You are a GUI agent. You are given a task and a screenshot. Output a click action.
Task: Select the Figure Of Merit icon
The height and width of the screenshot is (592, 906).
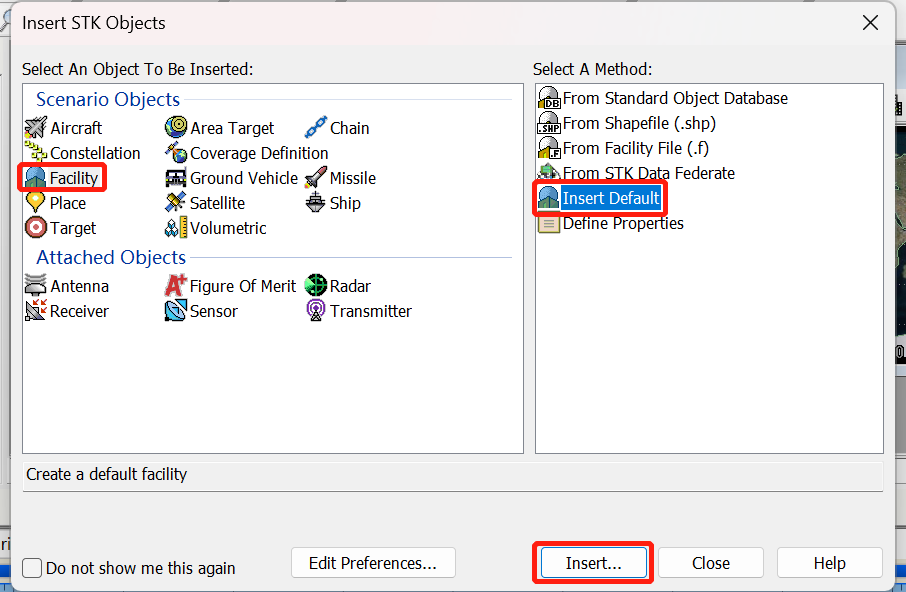[176, 286]
